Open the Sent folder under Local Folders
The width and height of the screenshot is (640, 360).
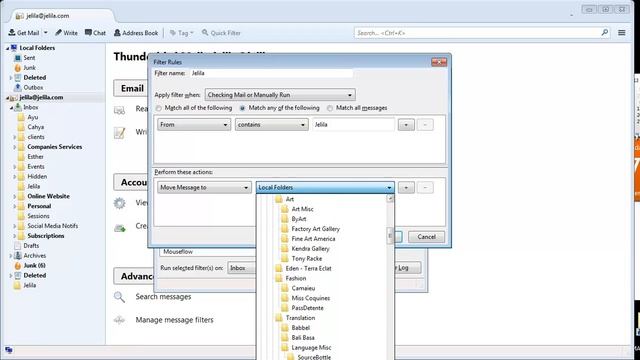coord(29,58)
